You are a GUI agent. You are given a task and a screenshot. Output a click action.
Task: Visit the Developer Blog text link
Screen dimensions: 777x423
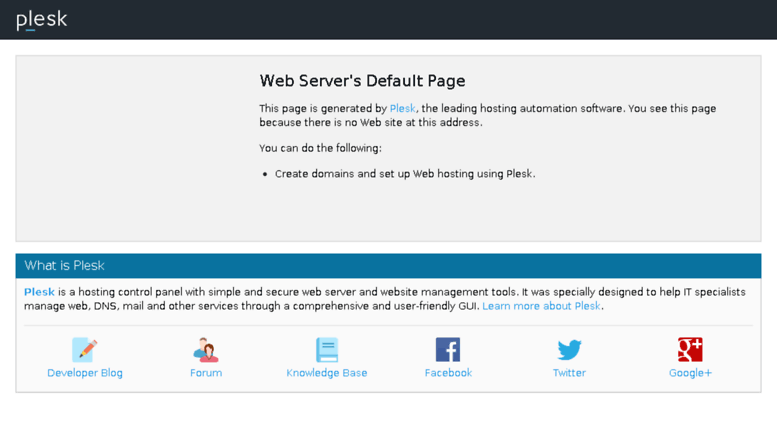tap(85, 373)
